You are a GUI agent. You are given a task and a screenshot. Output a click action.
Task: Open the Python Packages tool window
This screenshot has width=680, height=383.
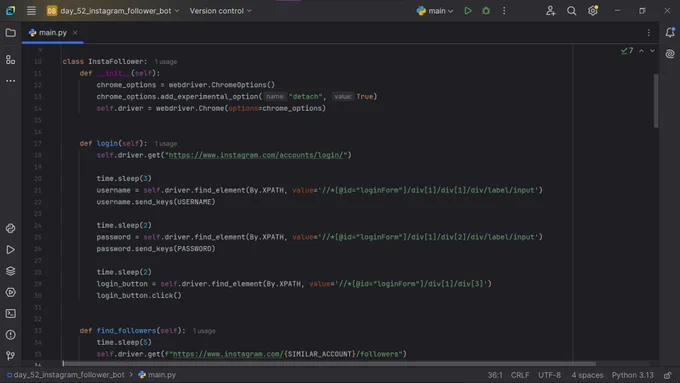pyautogui.click(x=10, y=271)
